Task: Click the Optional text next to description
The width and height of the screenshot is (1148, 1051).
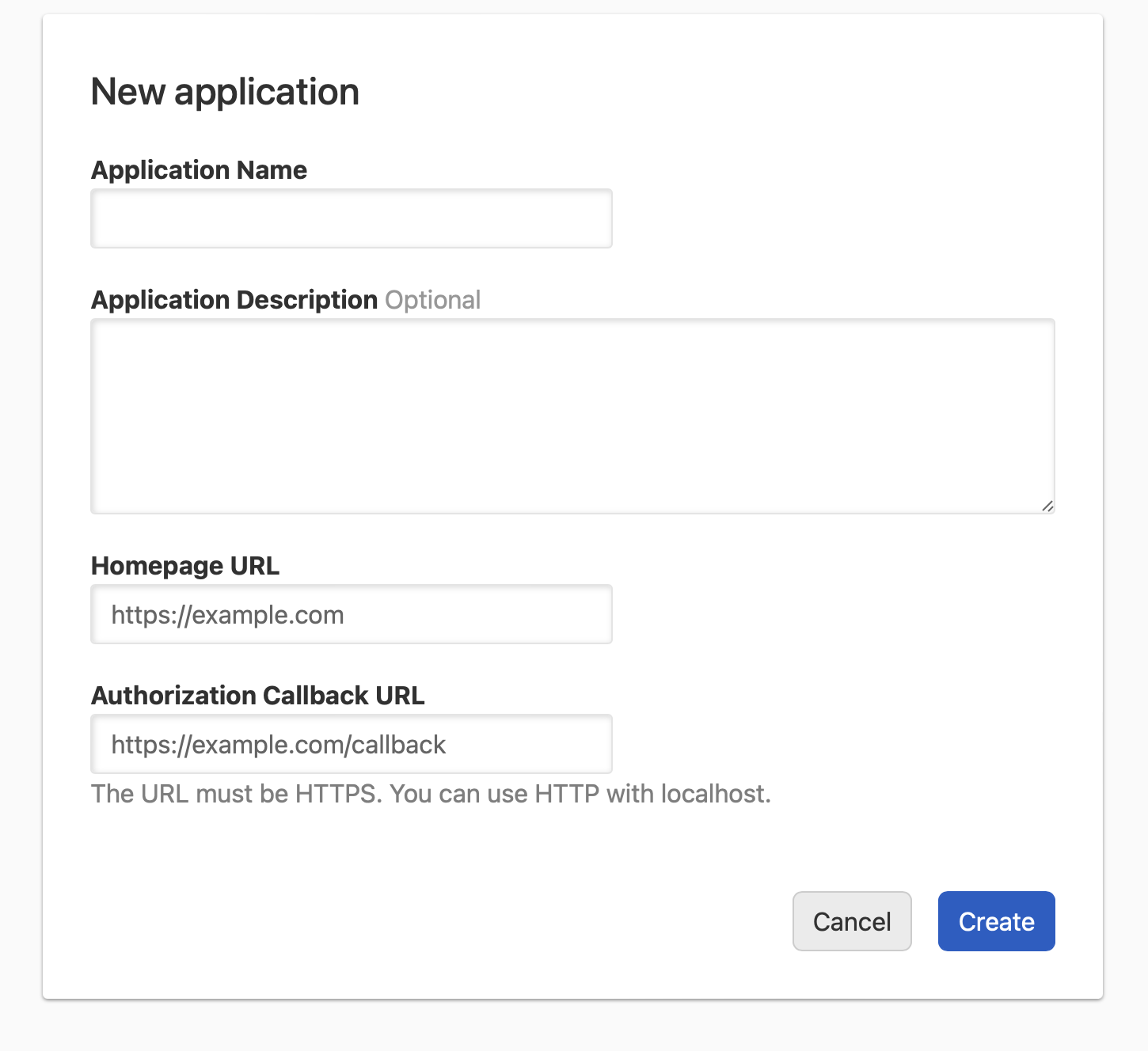Action: [x=432, y=299]
